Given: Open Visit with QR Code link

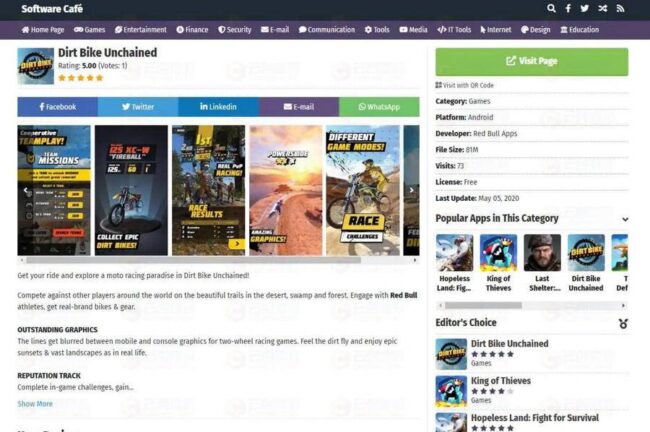Looking at the screenshot, I should [x=464, y=85].
